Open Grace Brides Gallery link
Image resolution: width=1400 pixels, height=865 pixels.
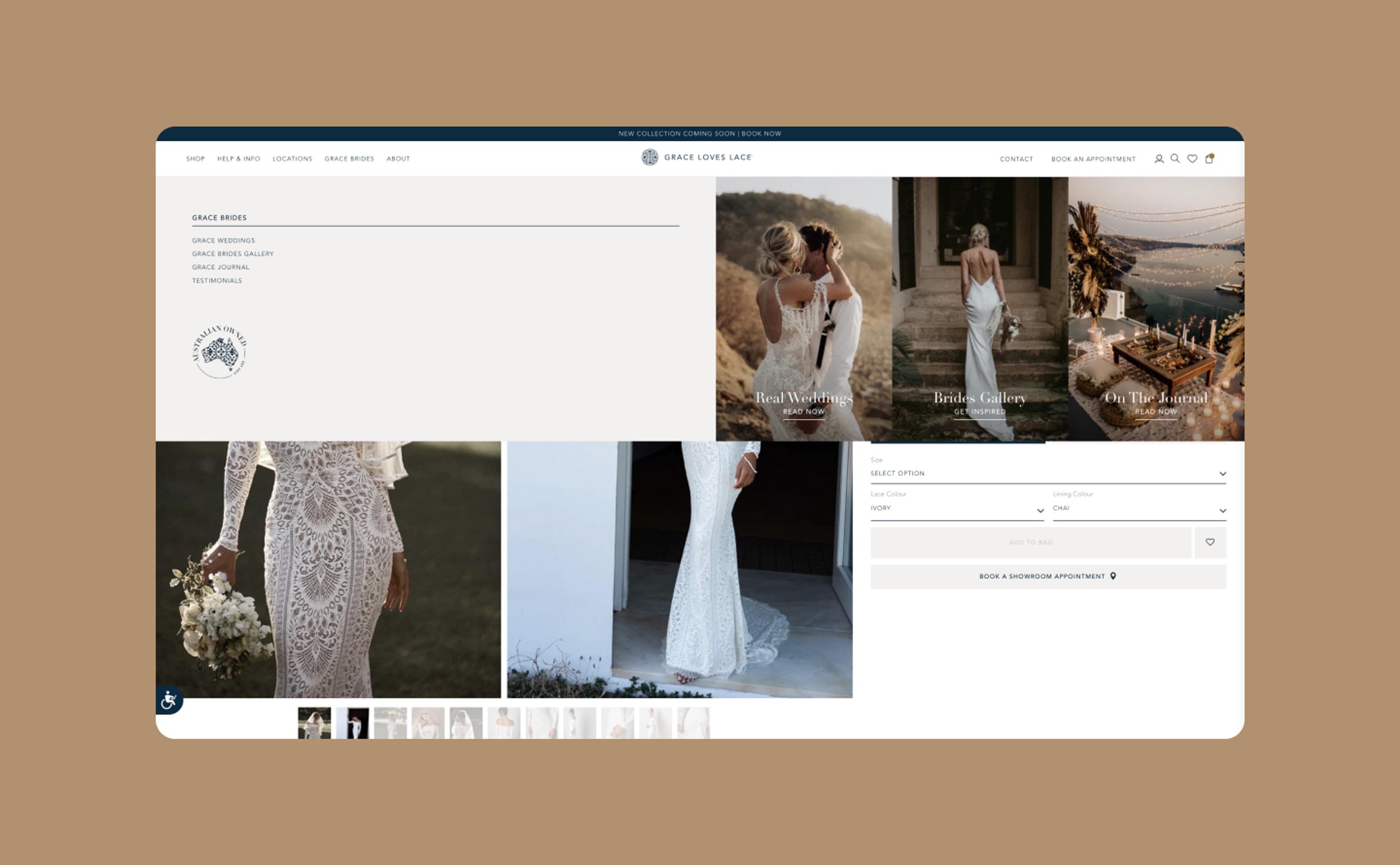232,254
